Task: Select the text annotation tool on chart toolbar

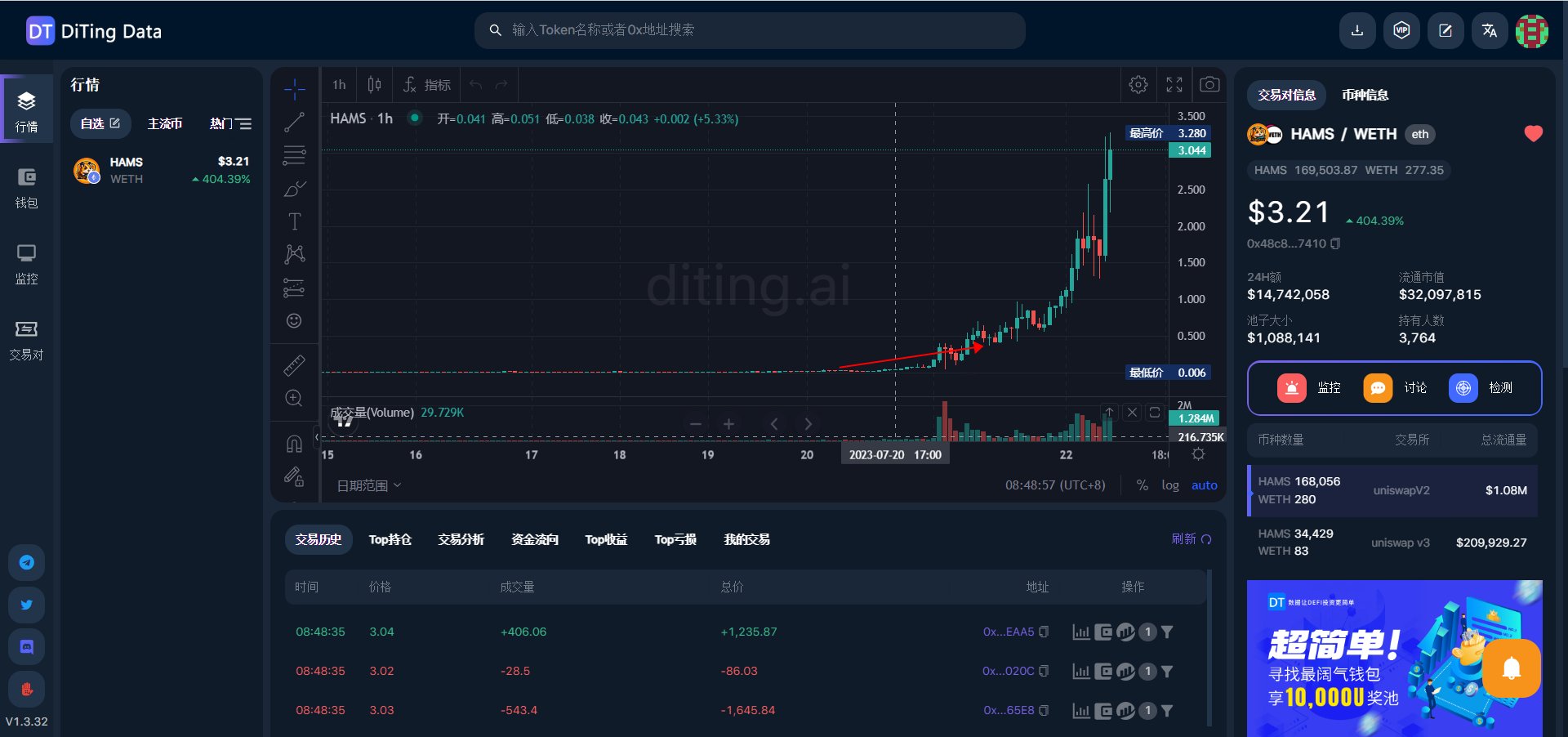Action: (293, 221)
